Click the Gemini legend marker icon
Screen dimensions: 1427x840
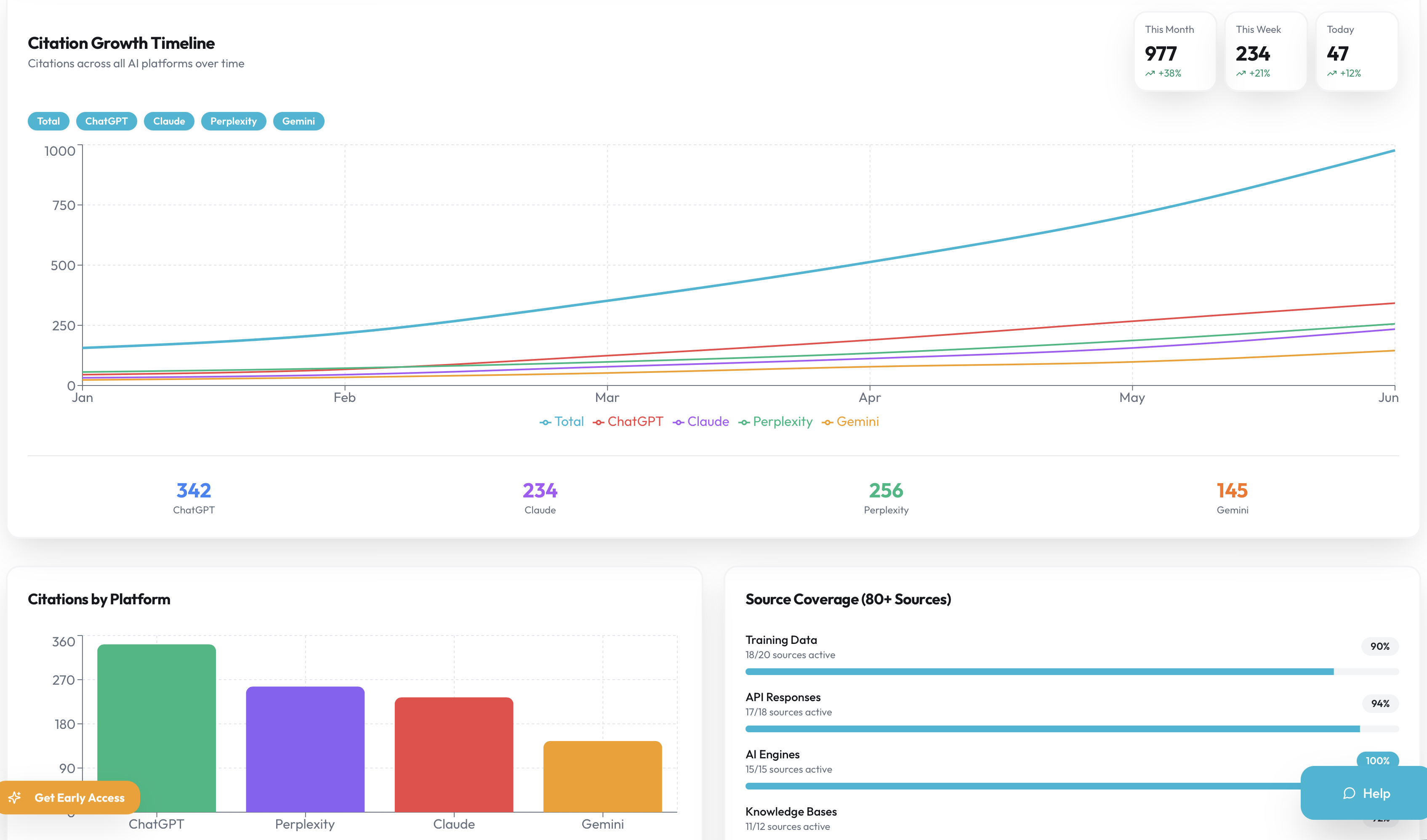(x=828, y=422)
